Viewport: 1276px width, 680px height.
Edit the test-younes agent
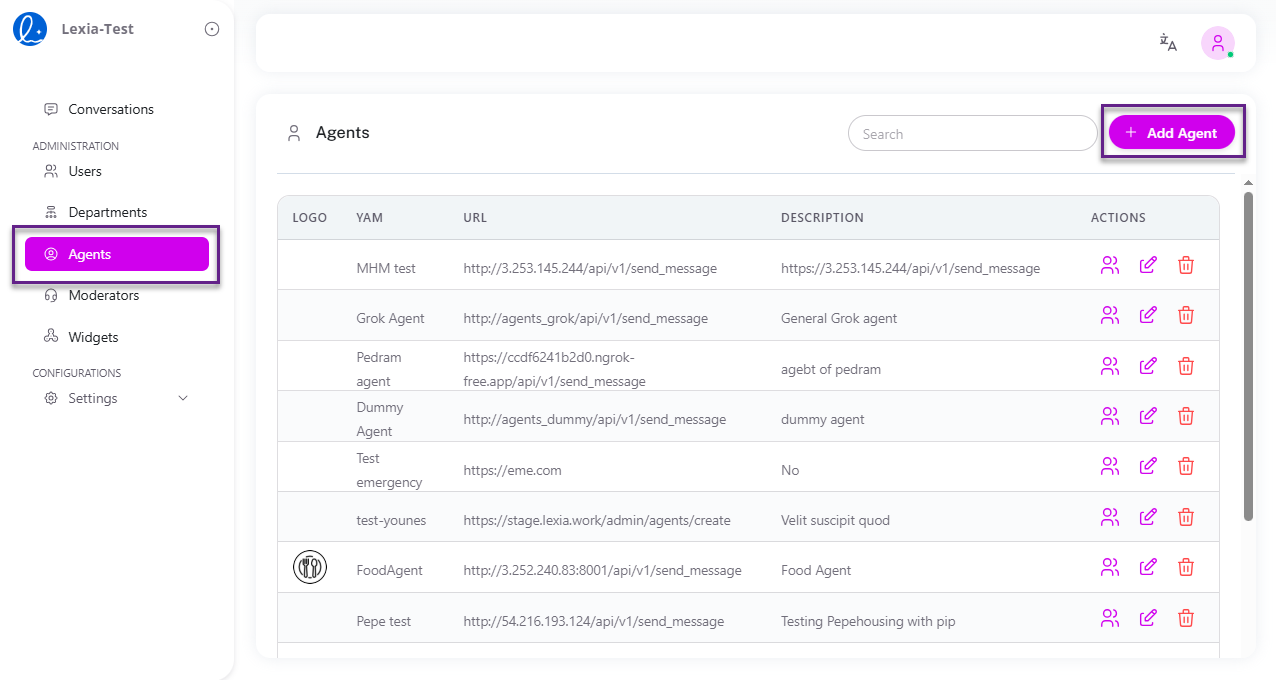(x=1147, y=516)
